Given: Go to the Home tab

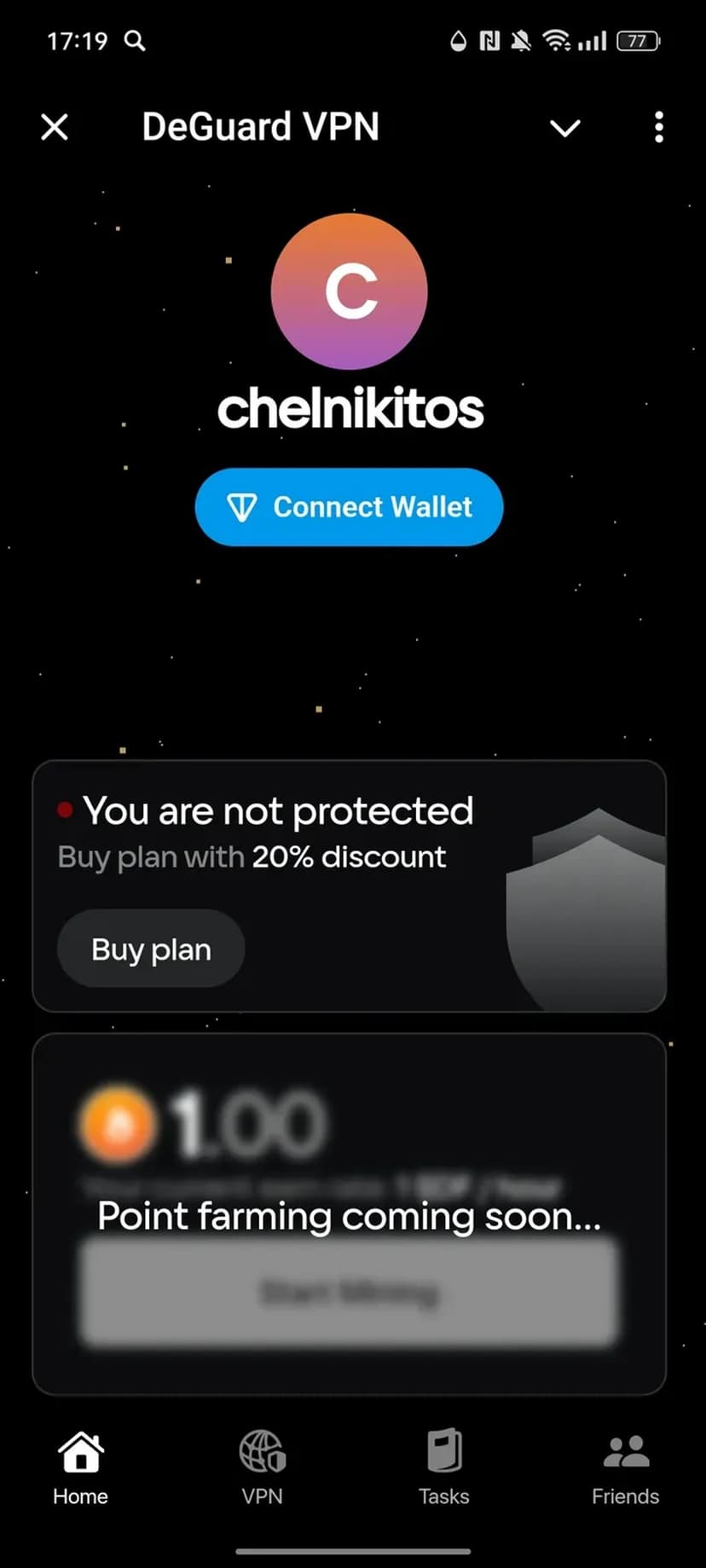Looking at the screenshot, I should coord(81,1468).
